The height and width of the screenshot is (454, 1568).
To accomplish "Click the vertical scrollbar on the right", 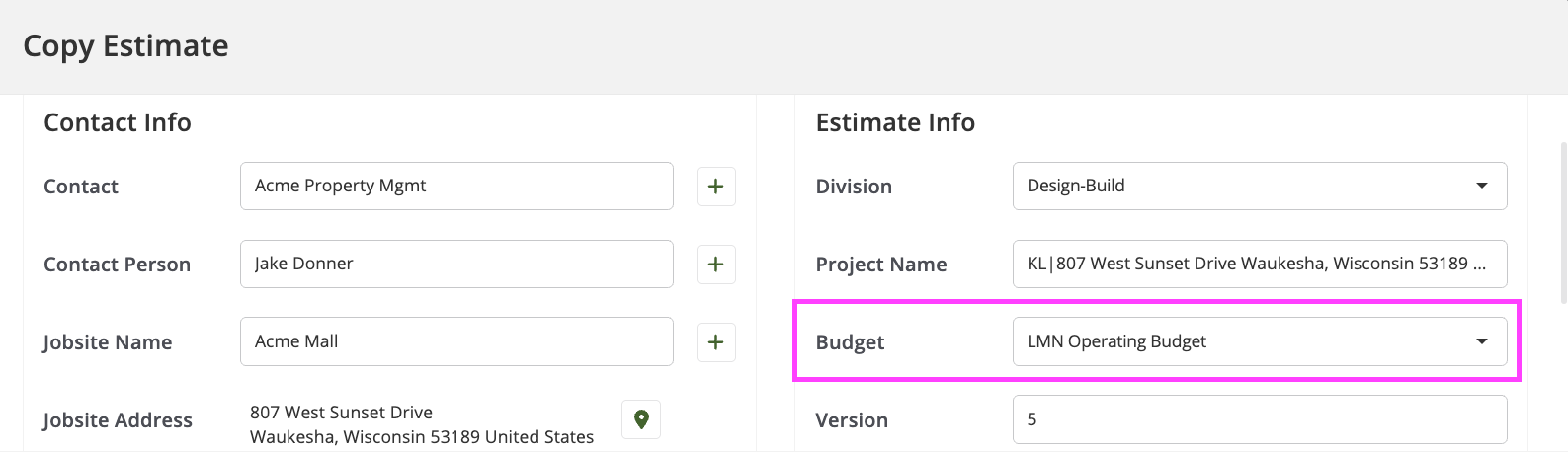I will click(x=1563, y=222).
